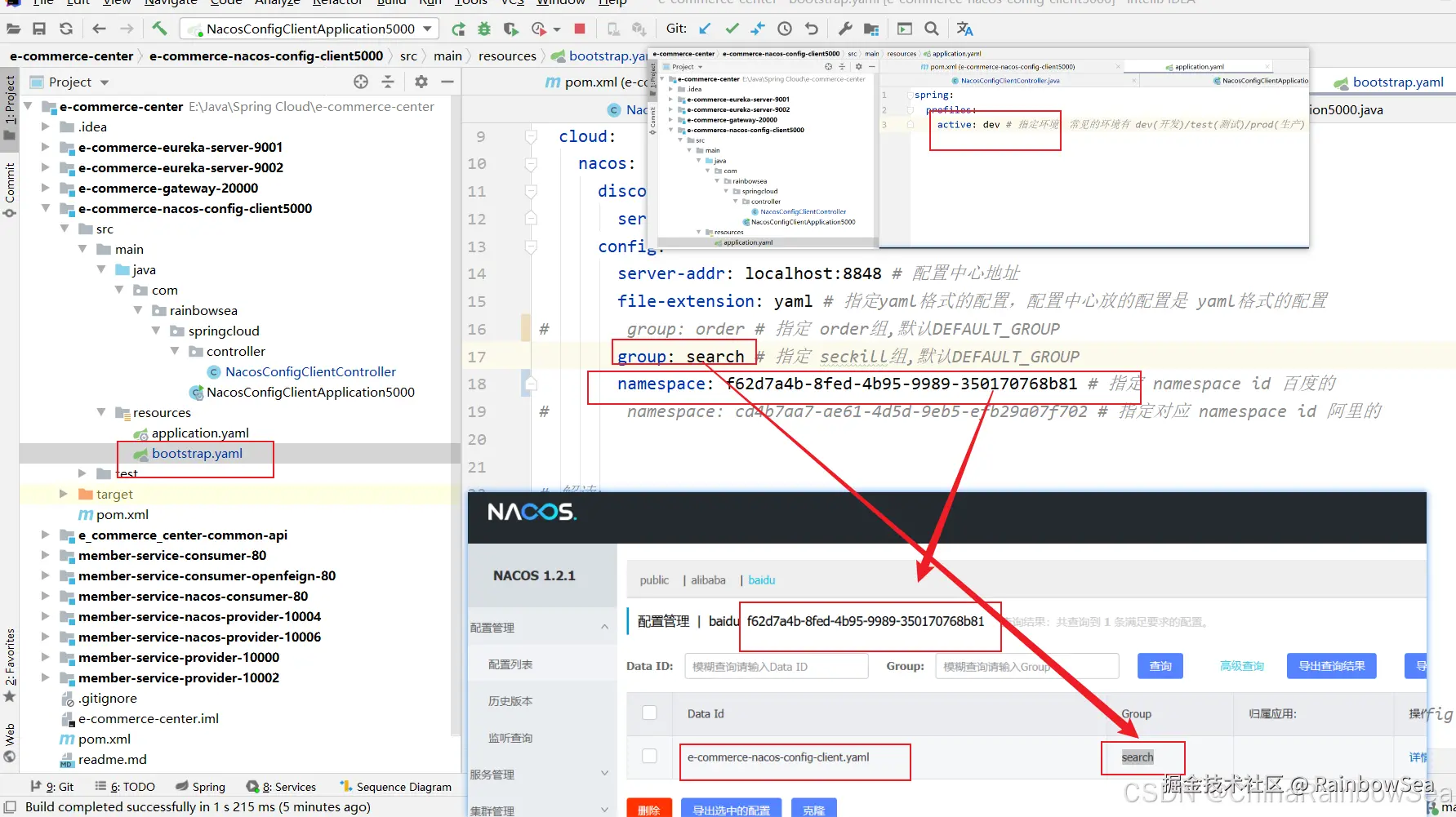This screenshot has width=1456, height=817.
Task: Navigate forward with the right arrow icon
Action: pos(127,29)
